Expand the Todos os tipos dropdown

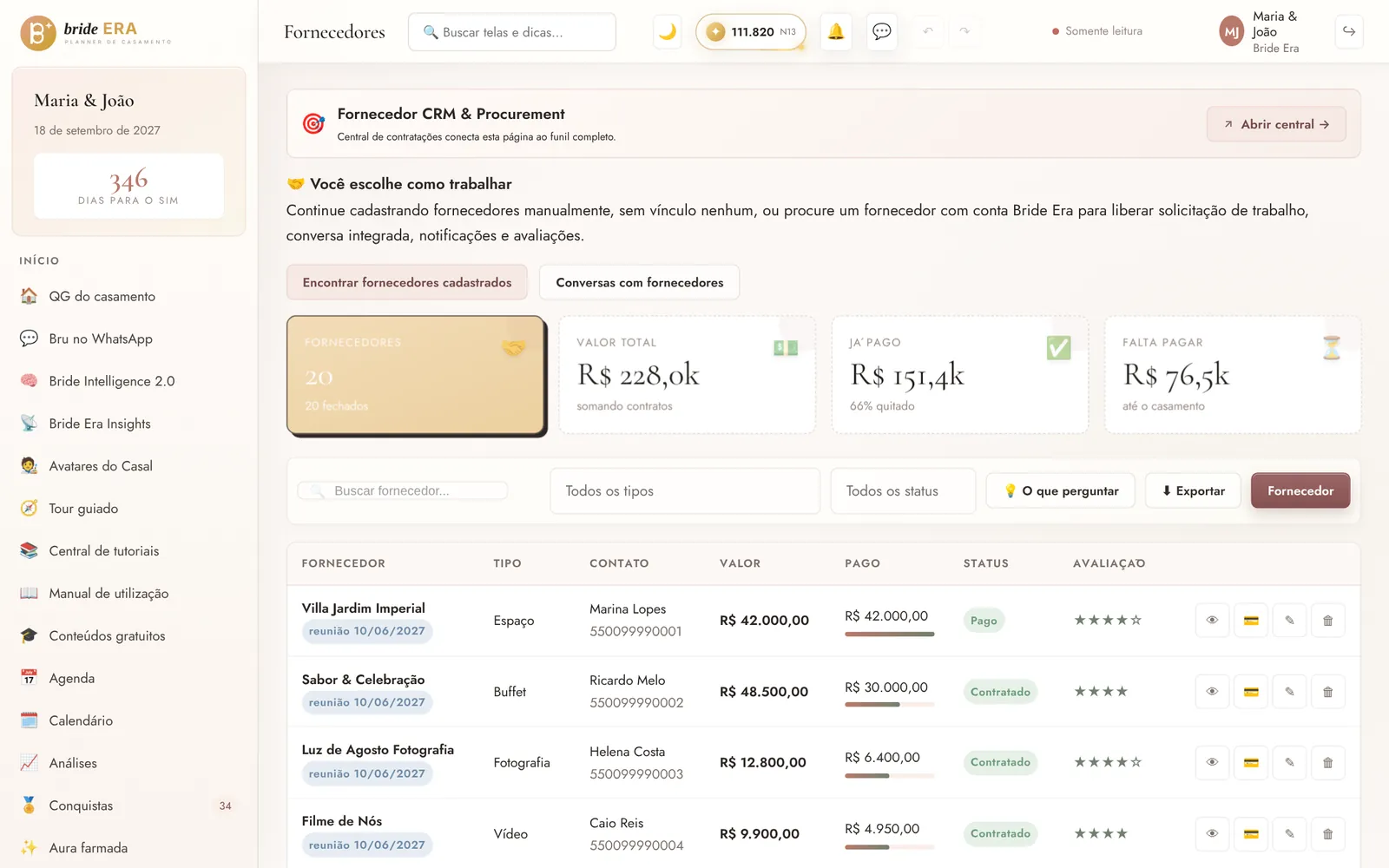tap(685, 491)
